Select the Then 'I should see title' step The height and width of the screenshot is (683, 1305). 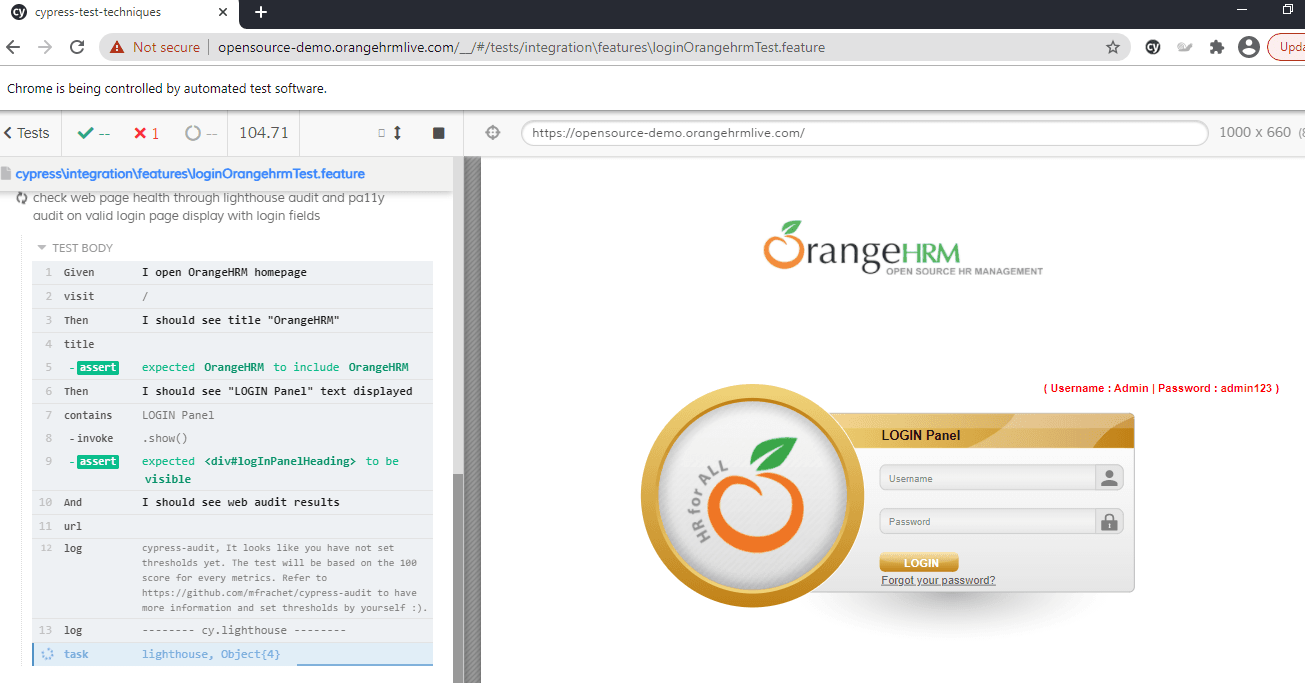pos(232,320)
